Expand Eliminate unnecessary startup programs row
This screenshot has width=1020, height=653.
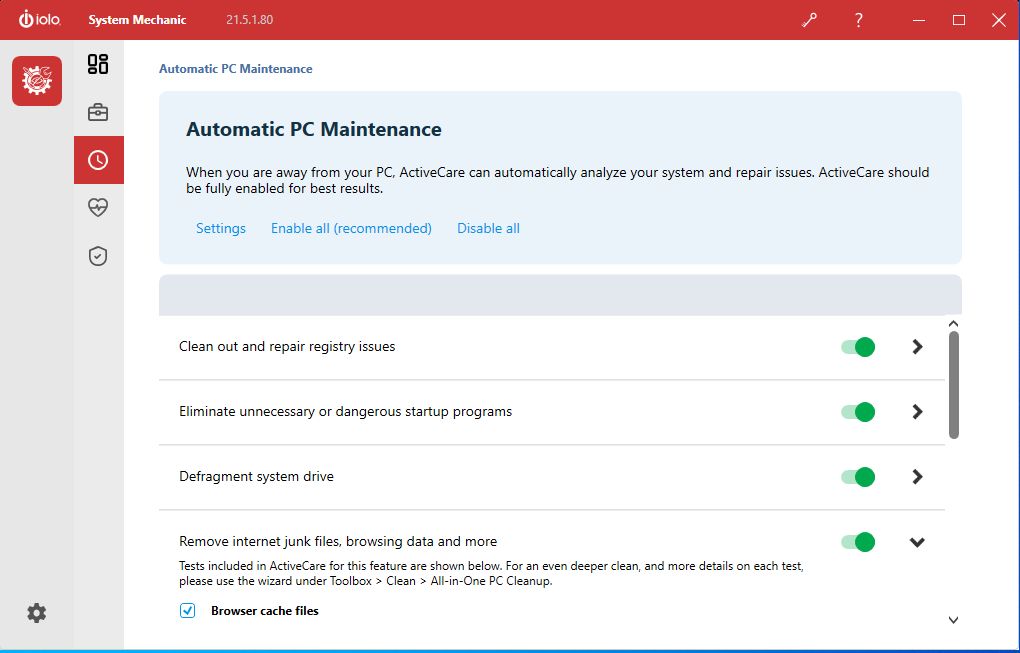tap(917, 412)
